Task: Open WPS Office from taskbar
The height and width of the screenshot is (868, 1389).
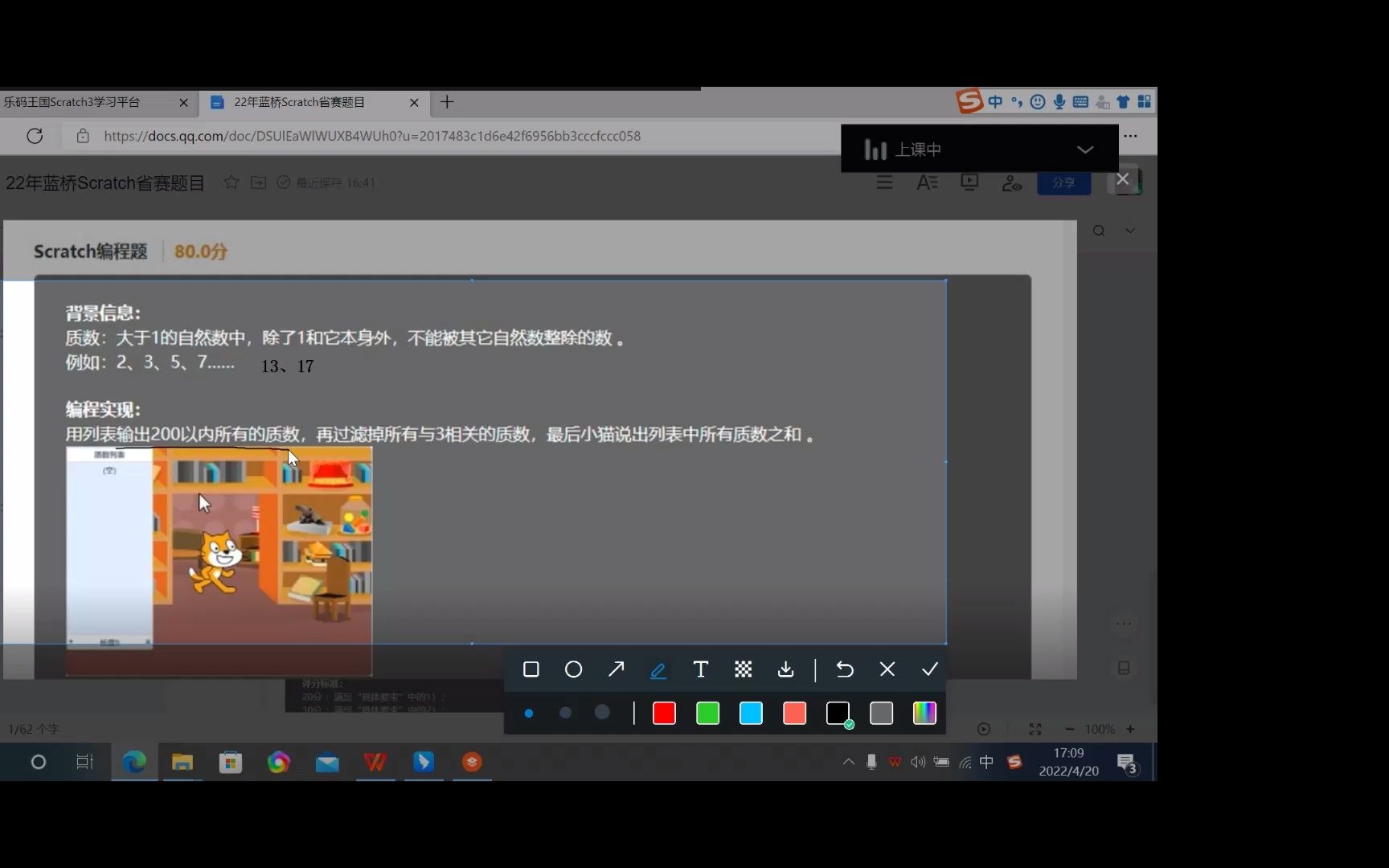Action: pos(375,762)
